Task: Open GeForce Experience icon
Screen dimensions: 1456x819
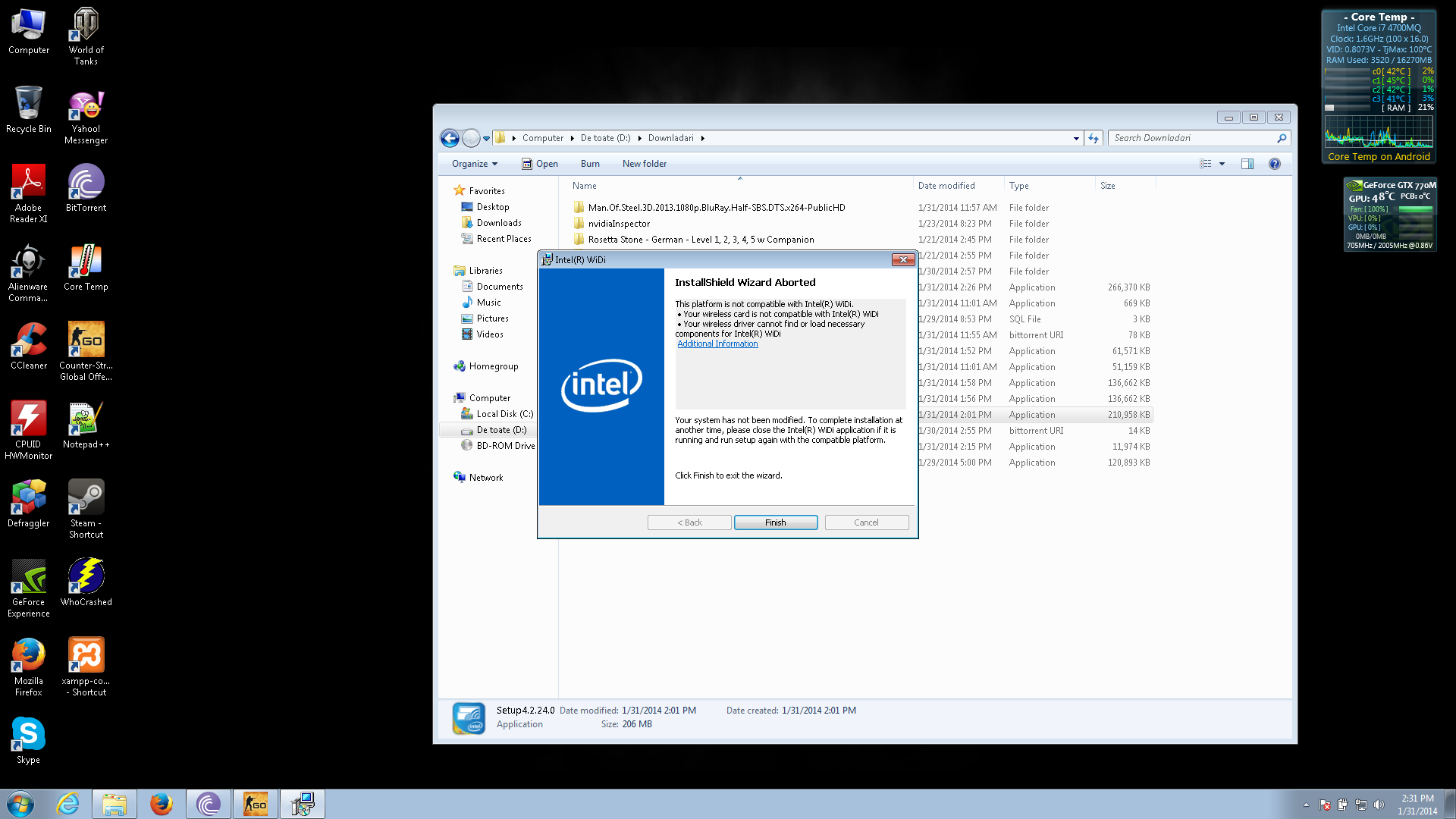Action: coord(29,588)
